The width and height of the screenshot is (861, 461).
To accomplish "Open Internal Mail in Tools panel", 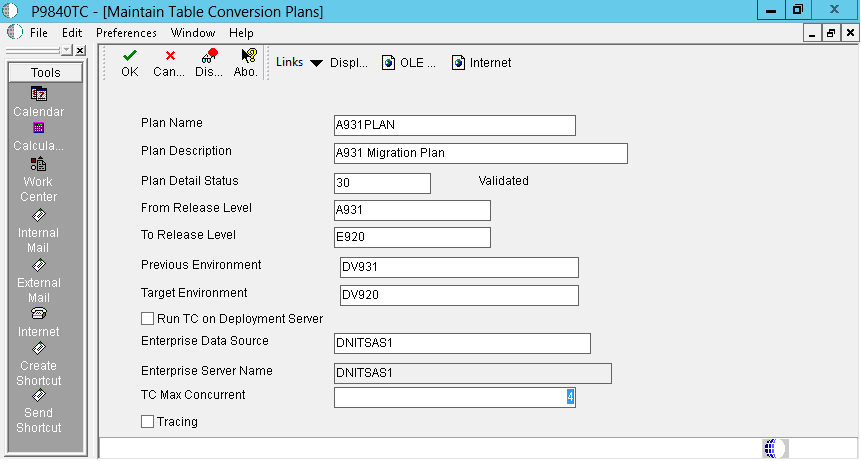I will [x=39, y=214].
